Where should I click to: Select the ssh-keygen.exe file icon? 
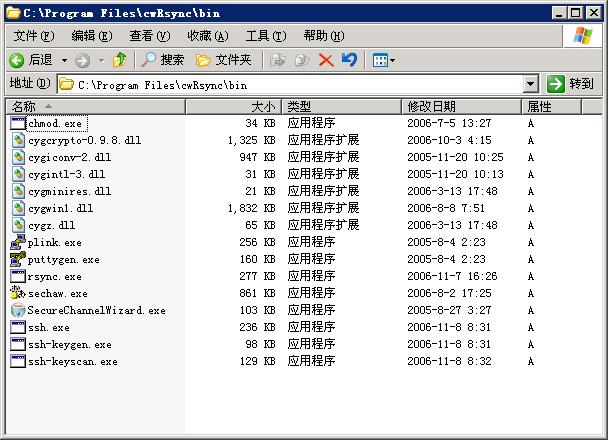tap(18, 345)
